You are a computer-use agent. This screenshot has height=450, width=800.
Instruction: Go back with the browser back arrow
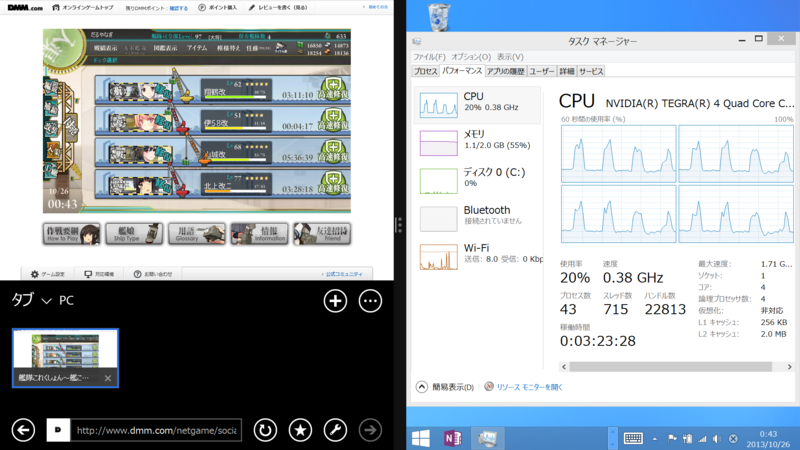(x=23, y=430)
